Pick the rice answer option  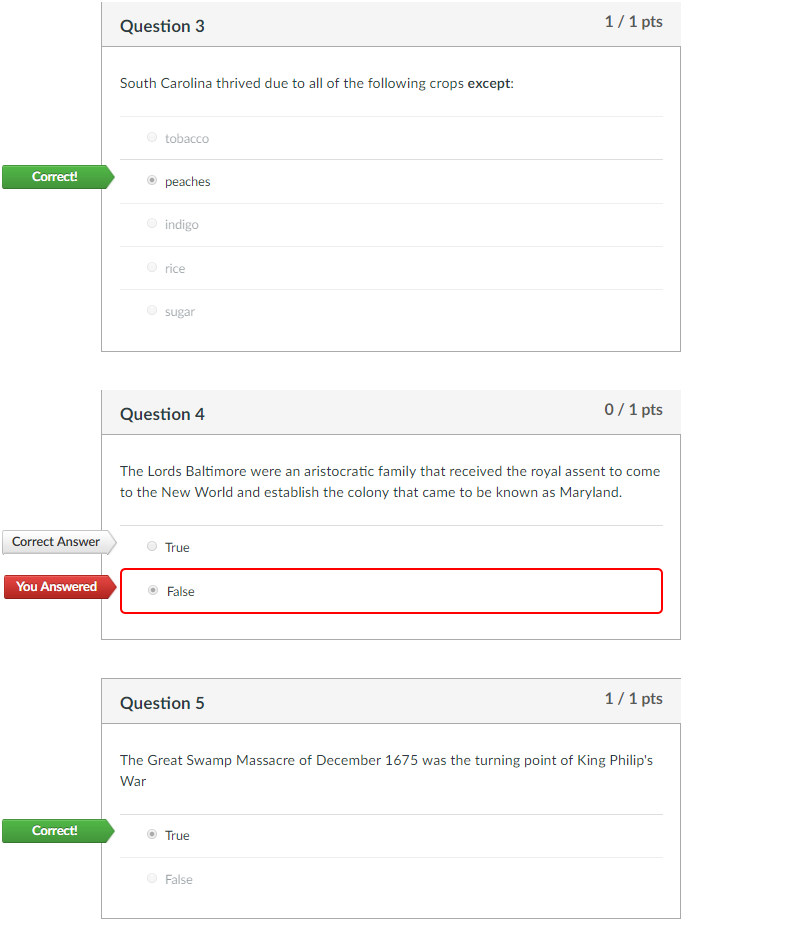click(152, 267)
